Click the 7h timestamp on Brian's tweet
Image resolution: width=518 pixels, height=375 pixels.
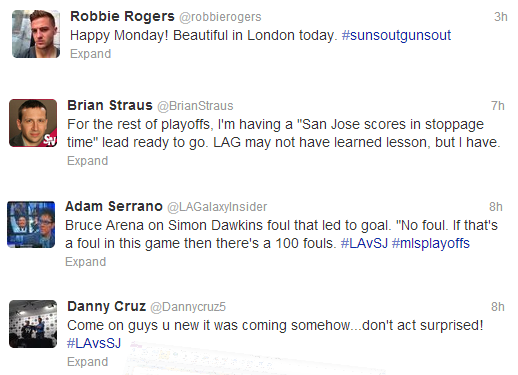click(498, 106)
